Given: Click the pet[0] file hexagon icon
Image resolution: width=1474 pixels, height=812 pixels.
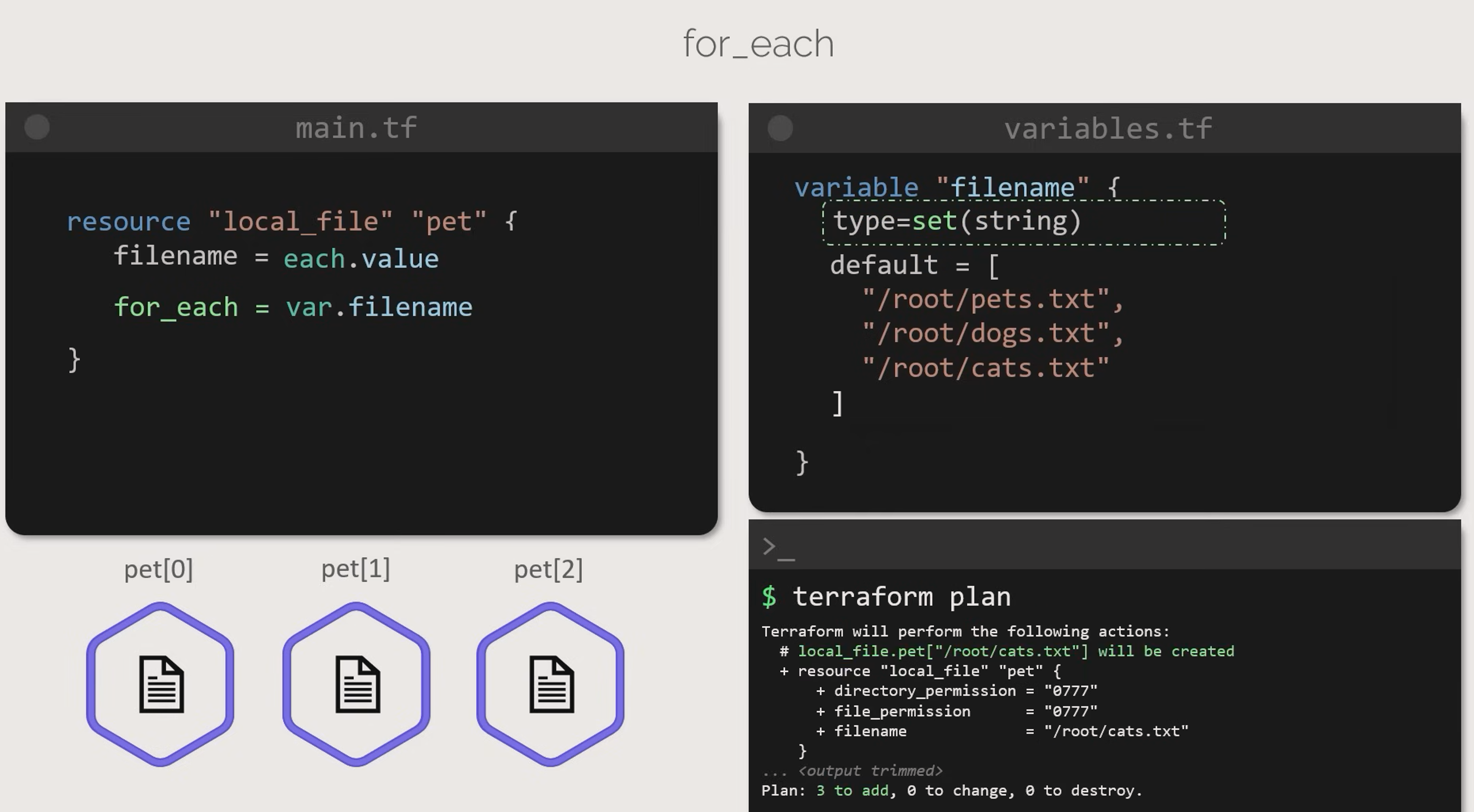Looking at the screenshot, I should pyautogui.click(x=160, y=684).
